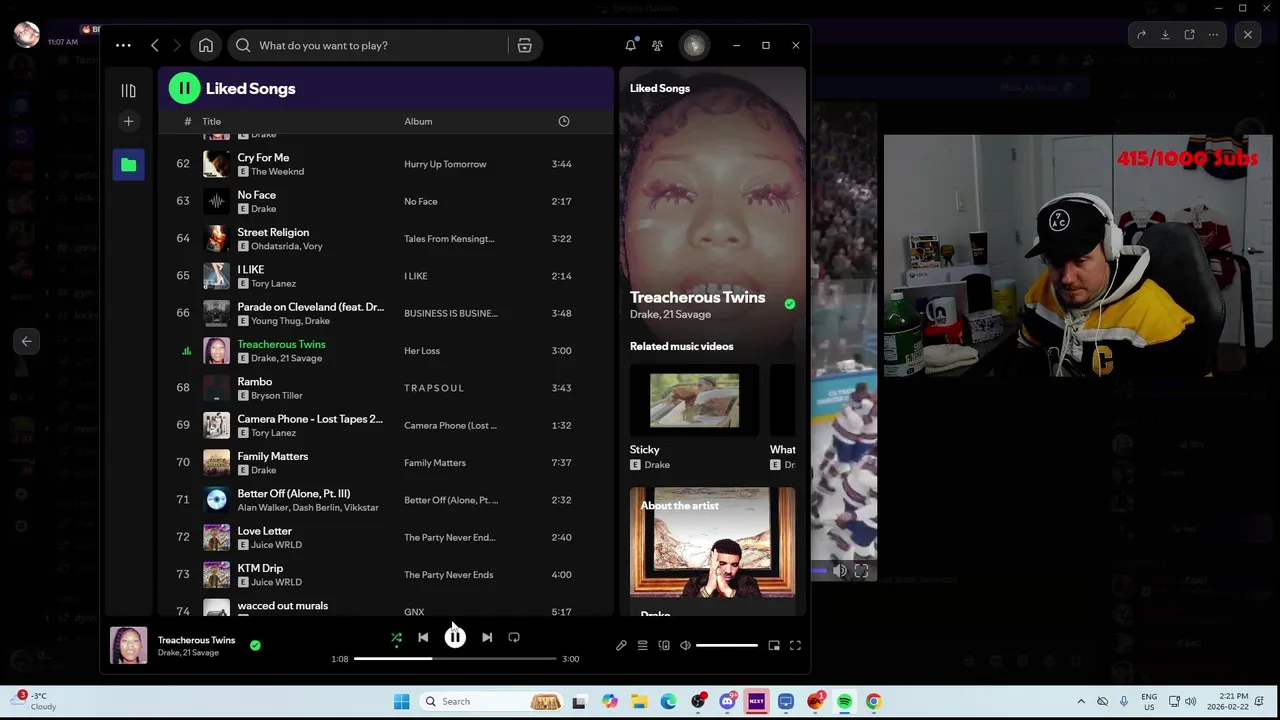This screenshot has height=720, width=1280.
Task: Open 'Sticky' related music video thumbnail
Action: click(x=694, y=400)
